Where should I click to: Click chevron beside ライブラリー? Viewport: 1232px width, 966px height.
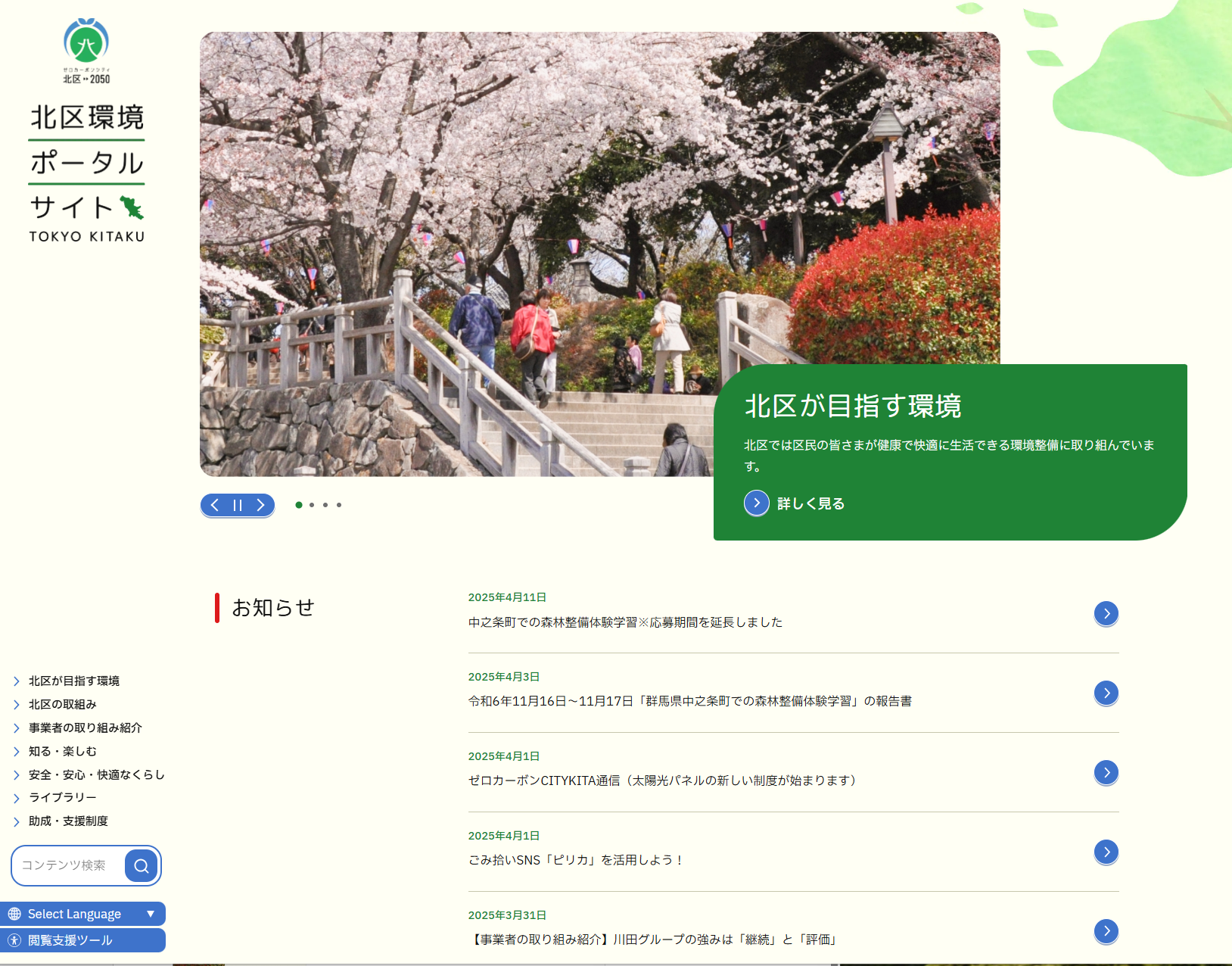17,798
